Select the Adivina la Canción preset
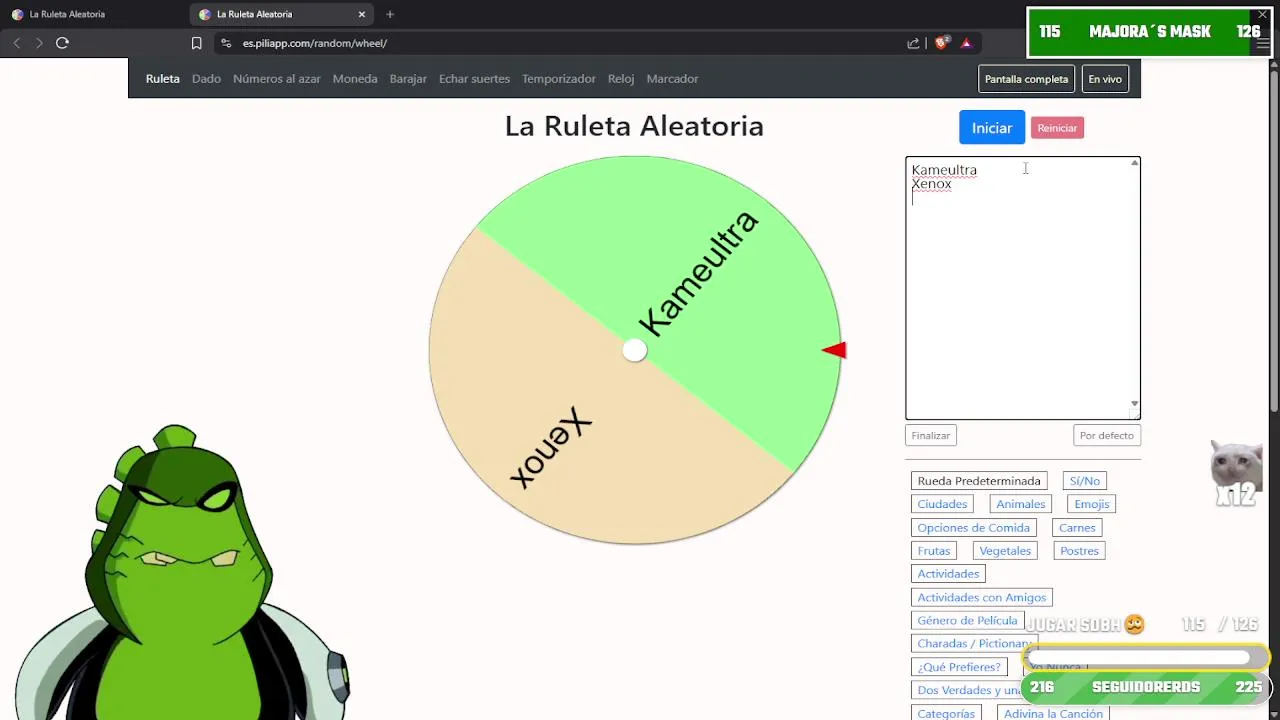1280x720 pixels. [x=1053, y=713]
